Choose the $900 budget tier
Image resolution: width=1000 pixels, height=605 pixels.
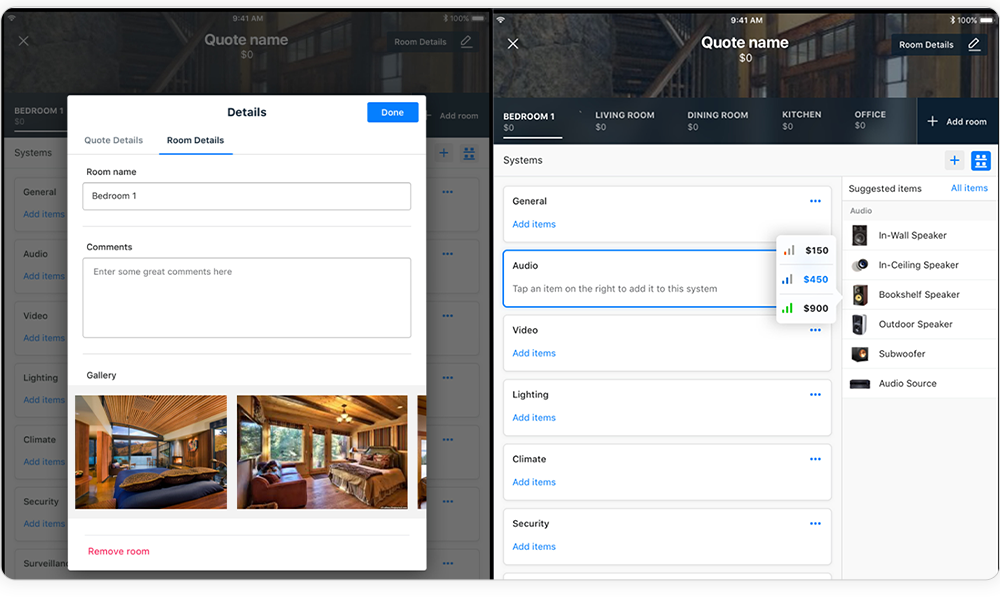[805, 309]
